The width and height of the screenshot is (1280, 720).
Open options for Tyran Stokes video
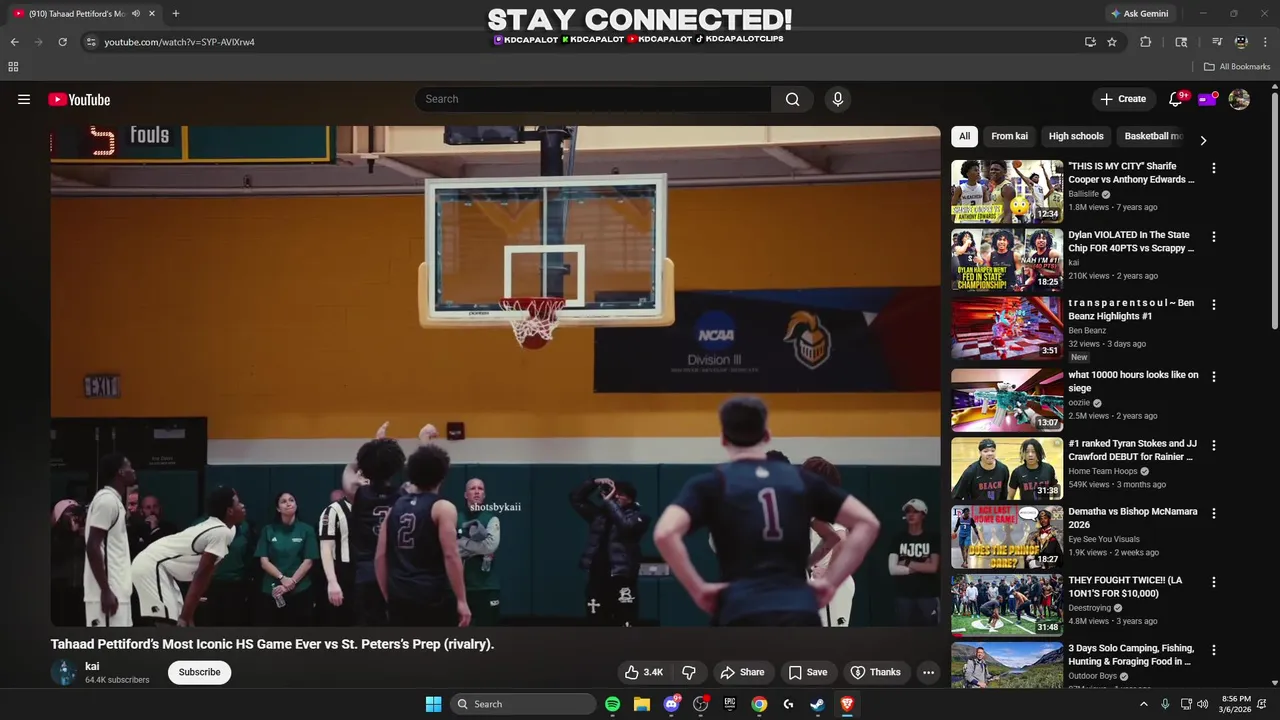coord(1214,446)
